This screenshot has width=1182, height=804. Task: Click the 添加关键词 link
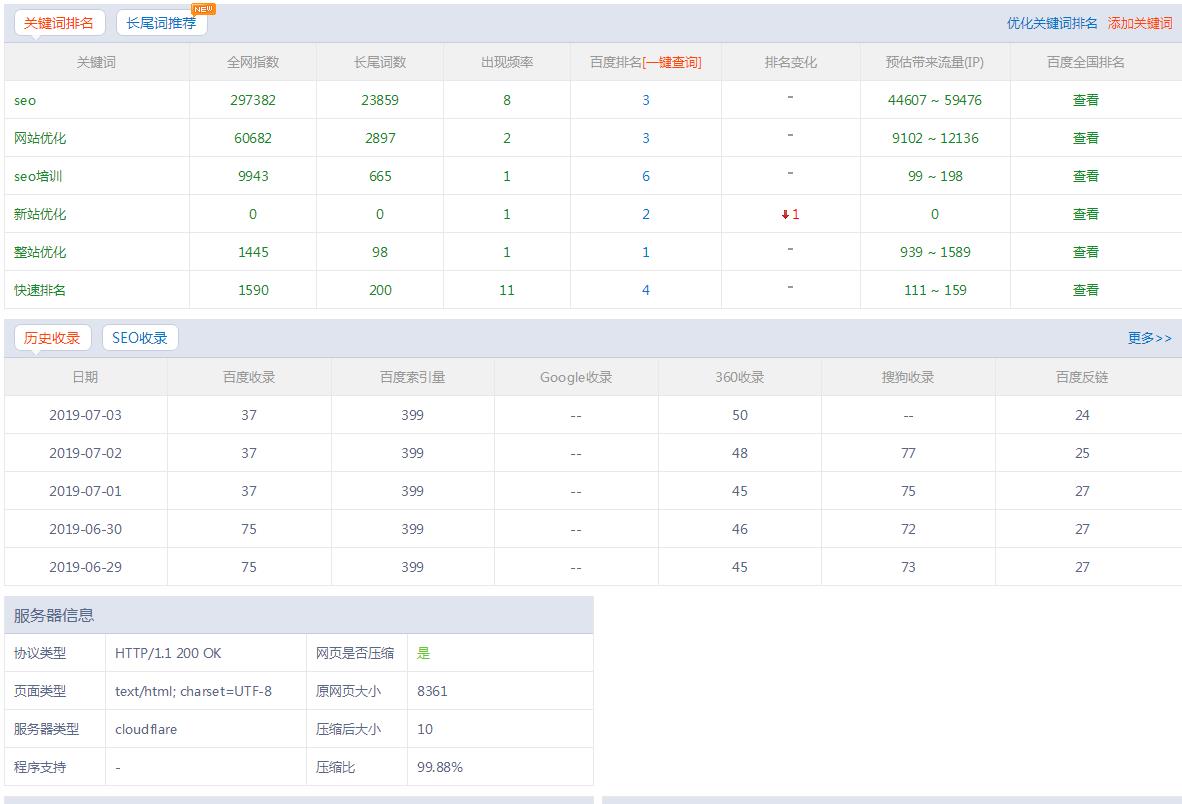(x=1140, y=23)
